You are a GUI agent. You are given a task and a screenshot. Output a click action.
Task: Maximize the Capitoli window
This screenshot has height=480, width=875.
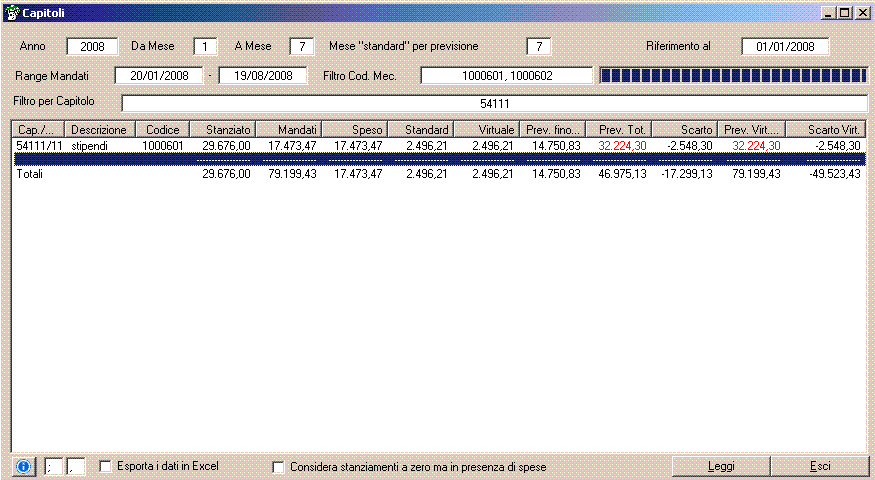click(x=845, y=12)
